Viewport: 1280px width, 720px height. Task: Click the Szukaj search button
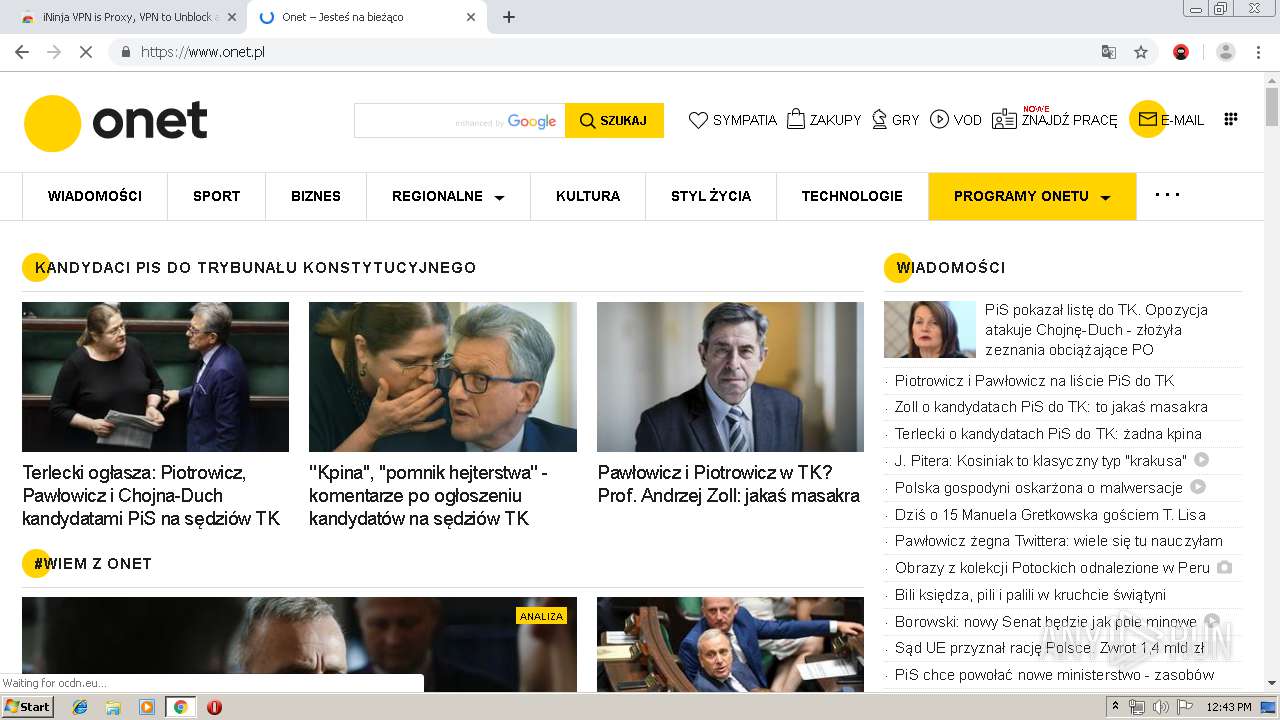click(614, 120)
